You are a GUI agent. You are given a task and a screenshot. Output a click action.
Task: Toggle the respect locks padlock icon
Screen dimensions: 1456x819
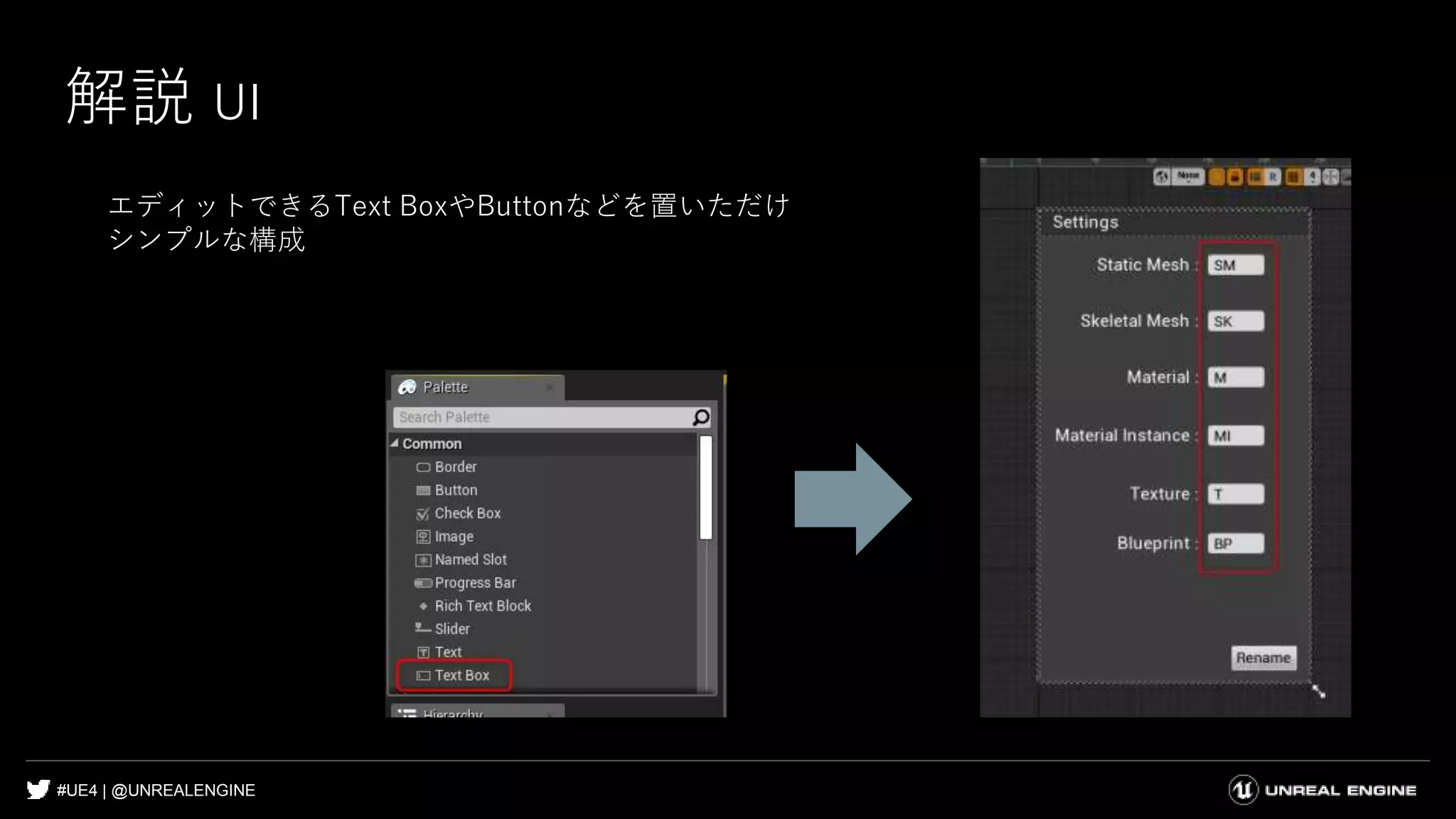click(1235, 176)
